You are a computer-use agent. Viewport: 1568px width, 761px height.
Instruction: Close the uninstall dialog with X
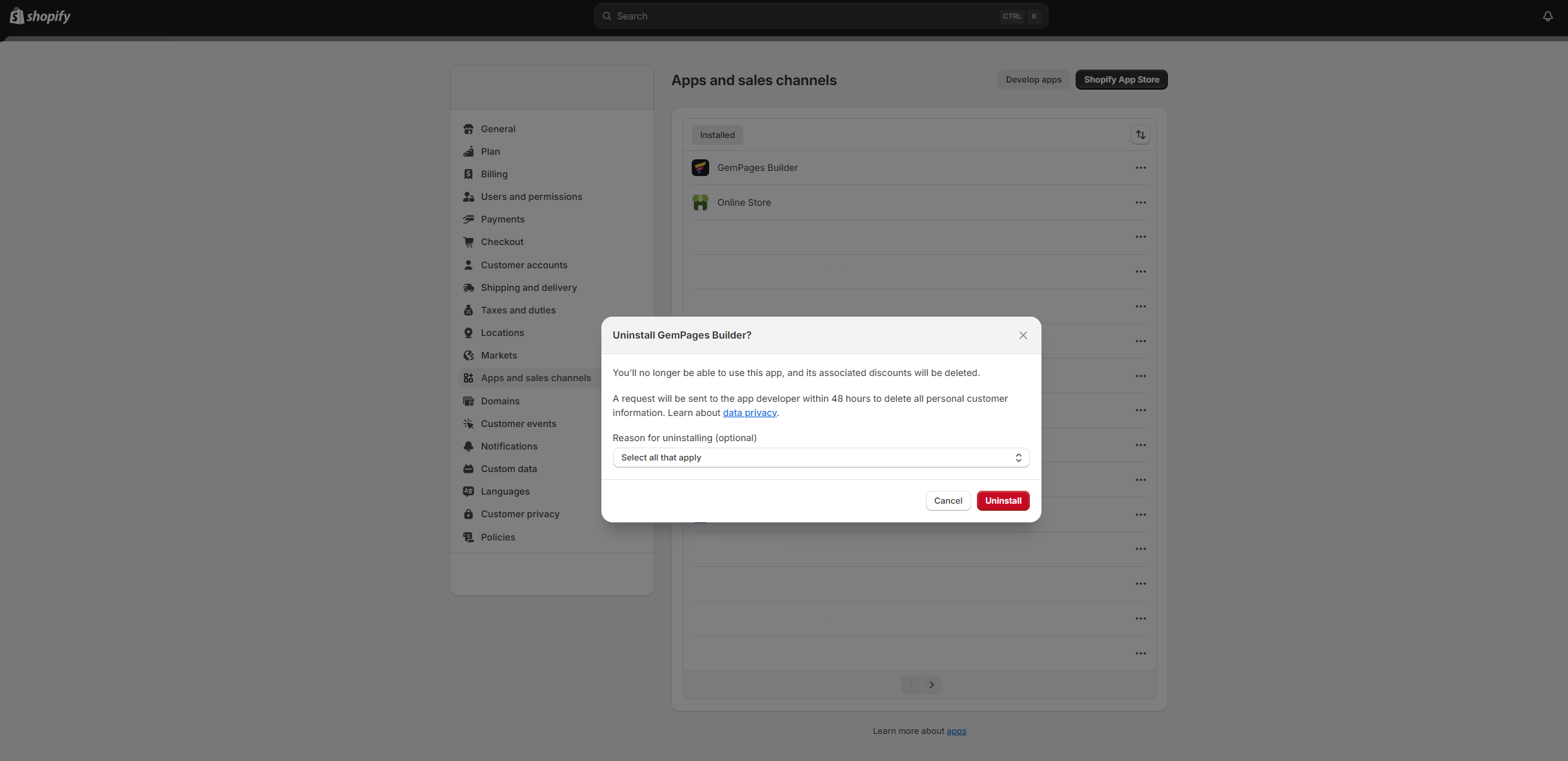pos(1023,335)
